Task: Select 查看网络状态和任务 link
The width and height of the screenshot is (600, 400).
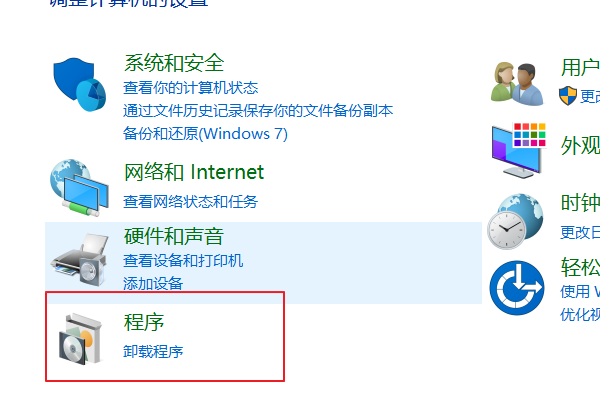Action: coord(191,202)
